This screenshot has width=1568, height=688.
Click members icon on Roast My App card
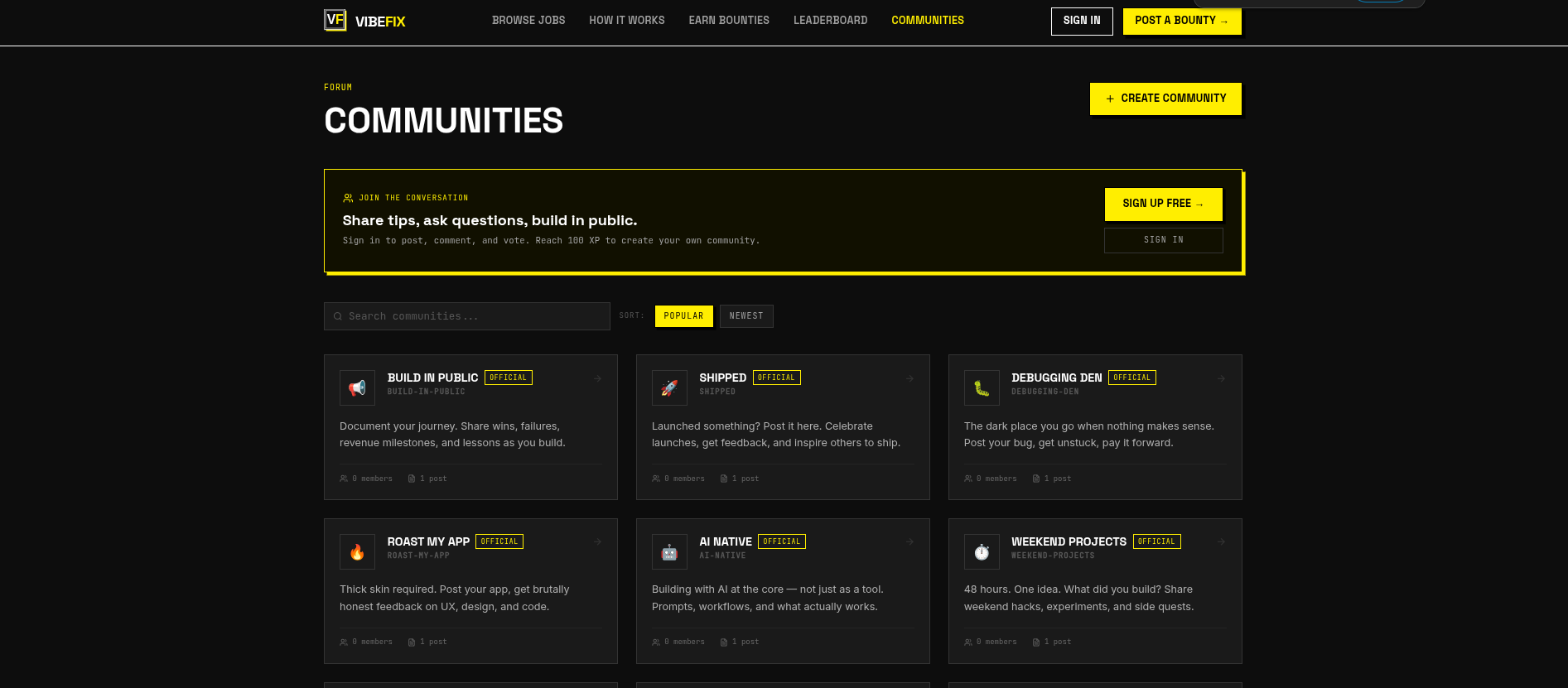point(344,642)
